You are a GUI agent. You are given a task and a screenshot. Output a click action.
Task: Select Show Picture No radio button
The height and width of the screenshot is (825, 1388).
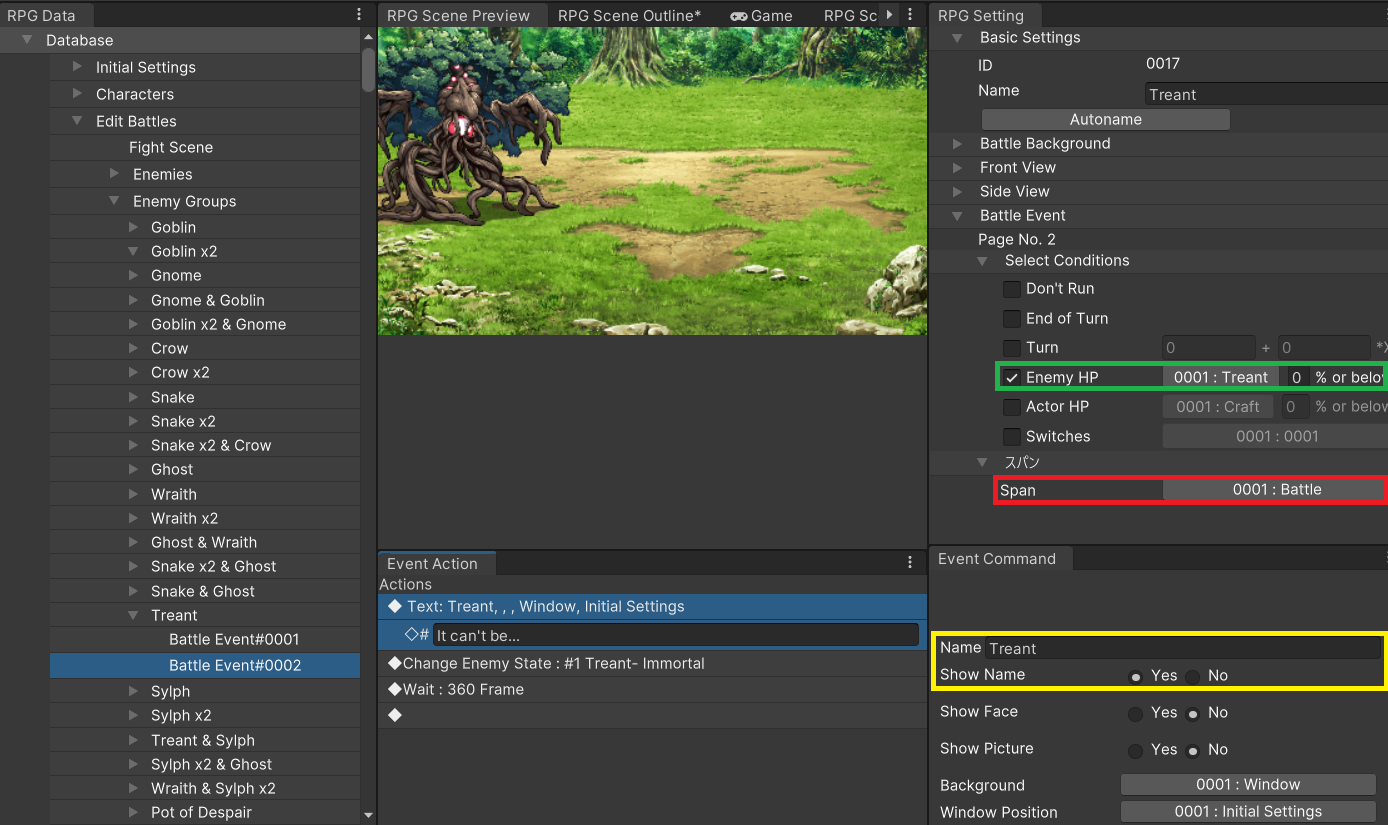[1192, 751]
